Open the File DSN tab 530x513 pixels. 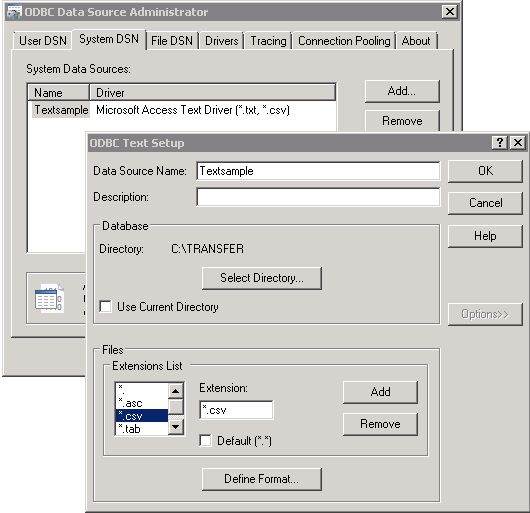(x=172, y=41)
